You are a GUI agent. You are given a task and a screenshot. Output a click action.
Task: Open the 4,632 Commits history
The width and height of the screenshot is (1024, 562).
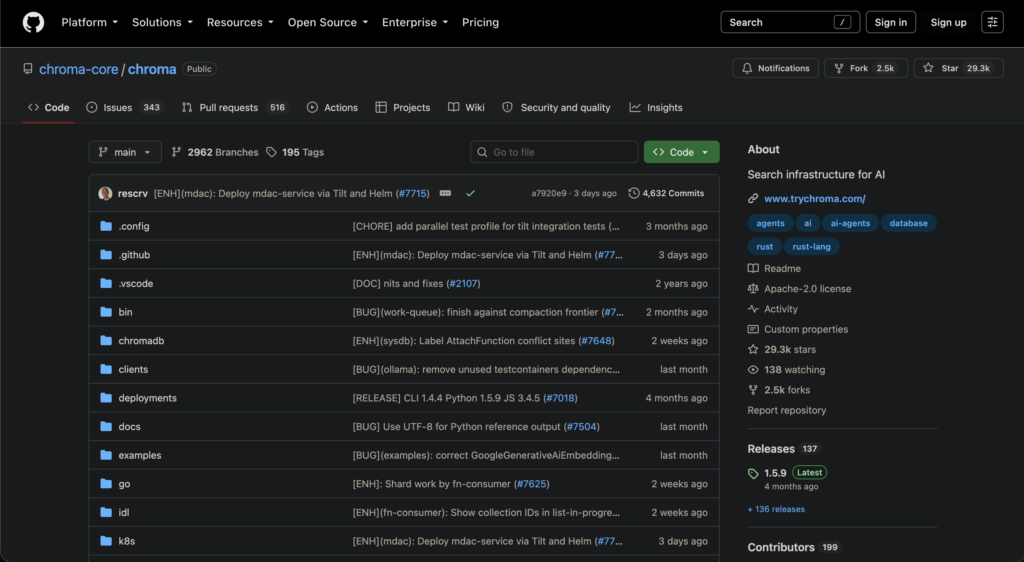[666, 193]
